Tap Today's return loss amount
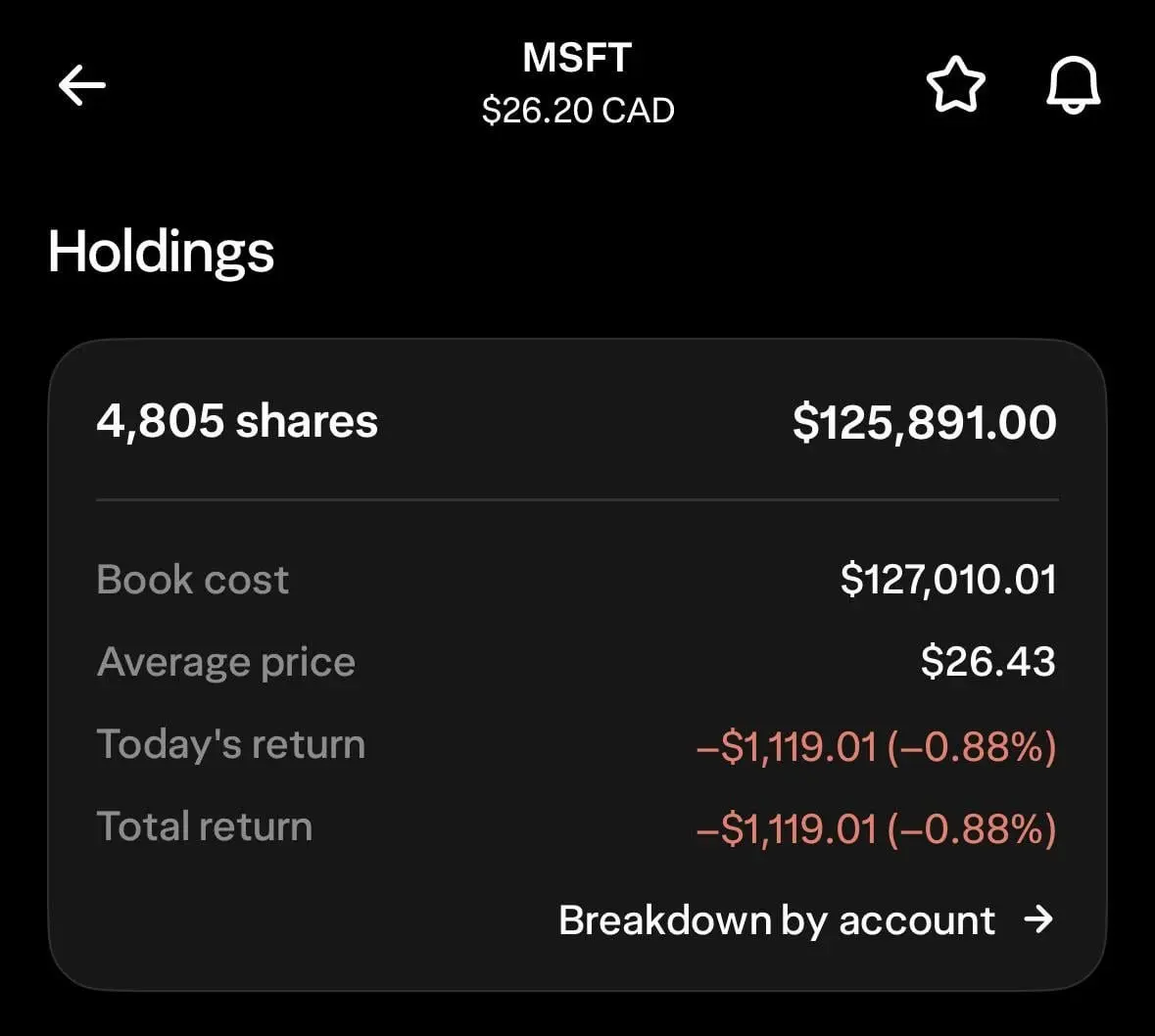The image size is (1155, 1036). (x=876, y=747)
